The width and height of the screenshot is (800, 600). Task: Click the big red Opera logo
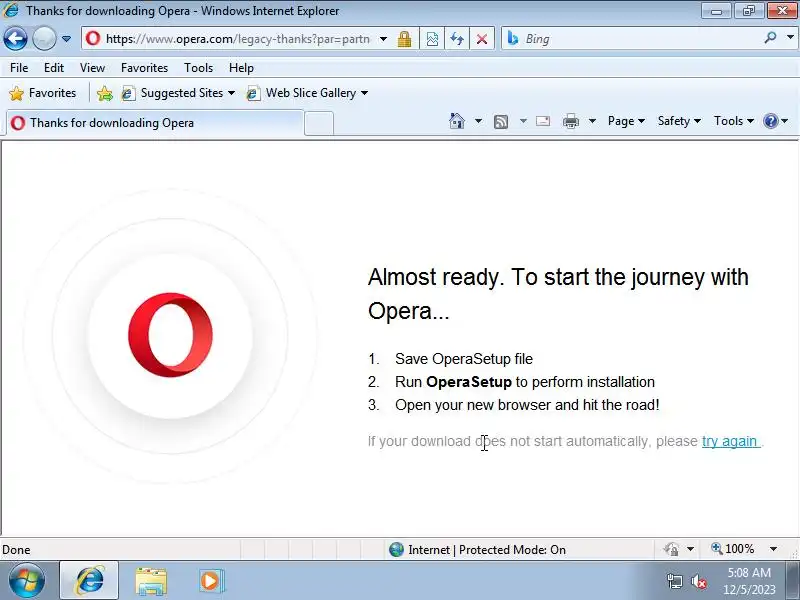pyautogui.click(x=170, y=335)
